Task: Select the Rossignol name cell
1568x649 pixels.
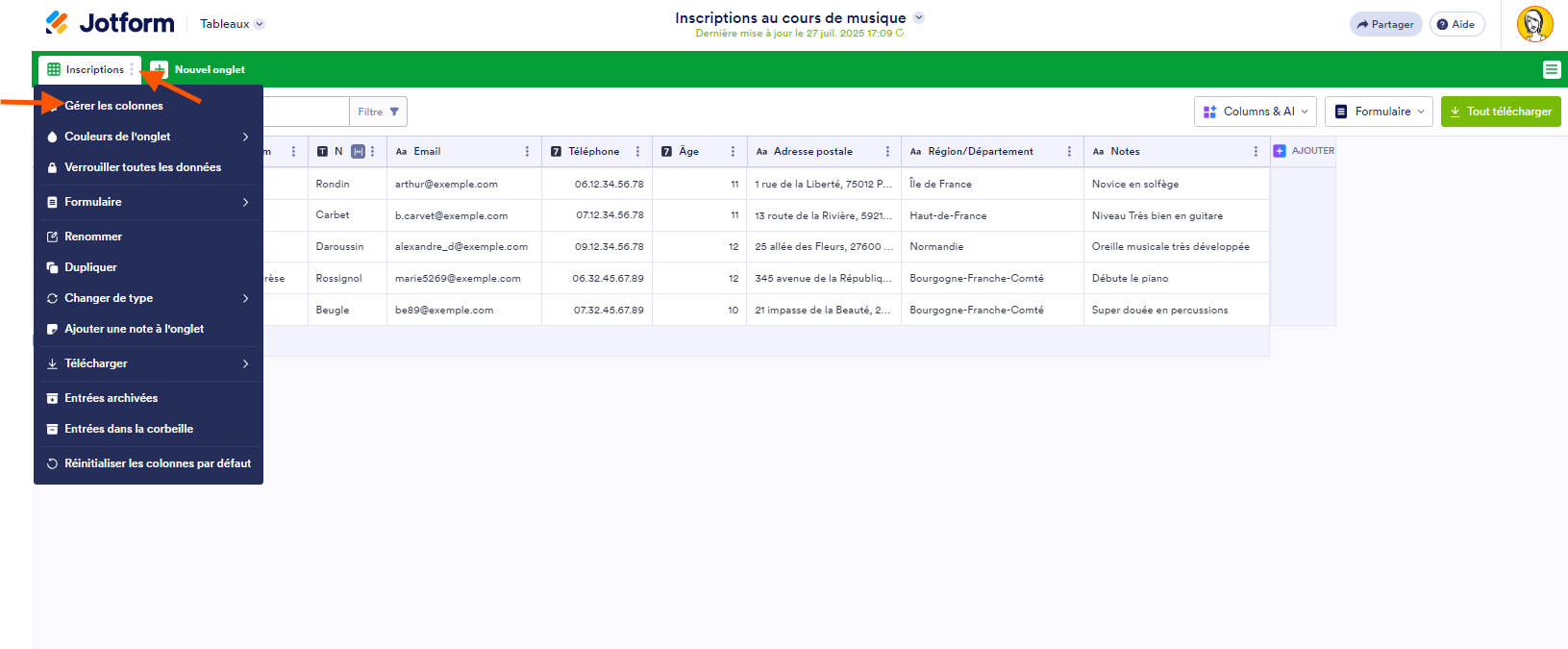Action: 347,278
